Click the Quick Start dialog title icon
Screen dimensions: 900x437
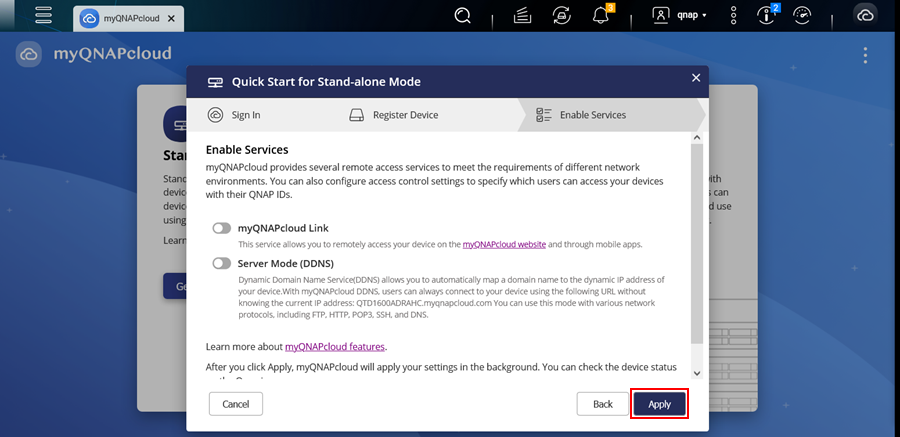215,82
